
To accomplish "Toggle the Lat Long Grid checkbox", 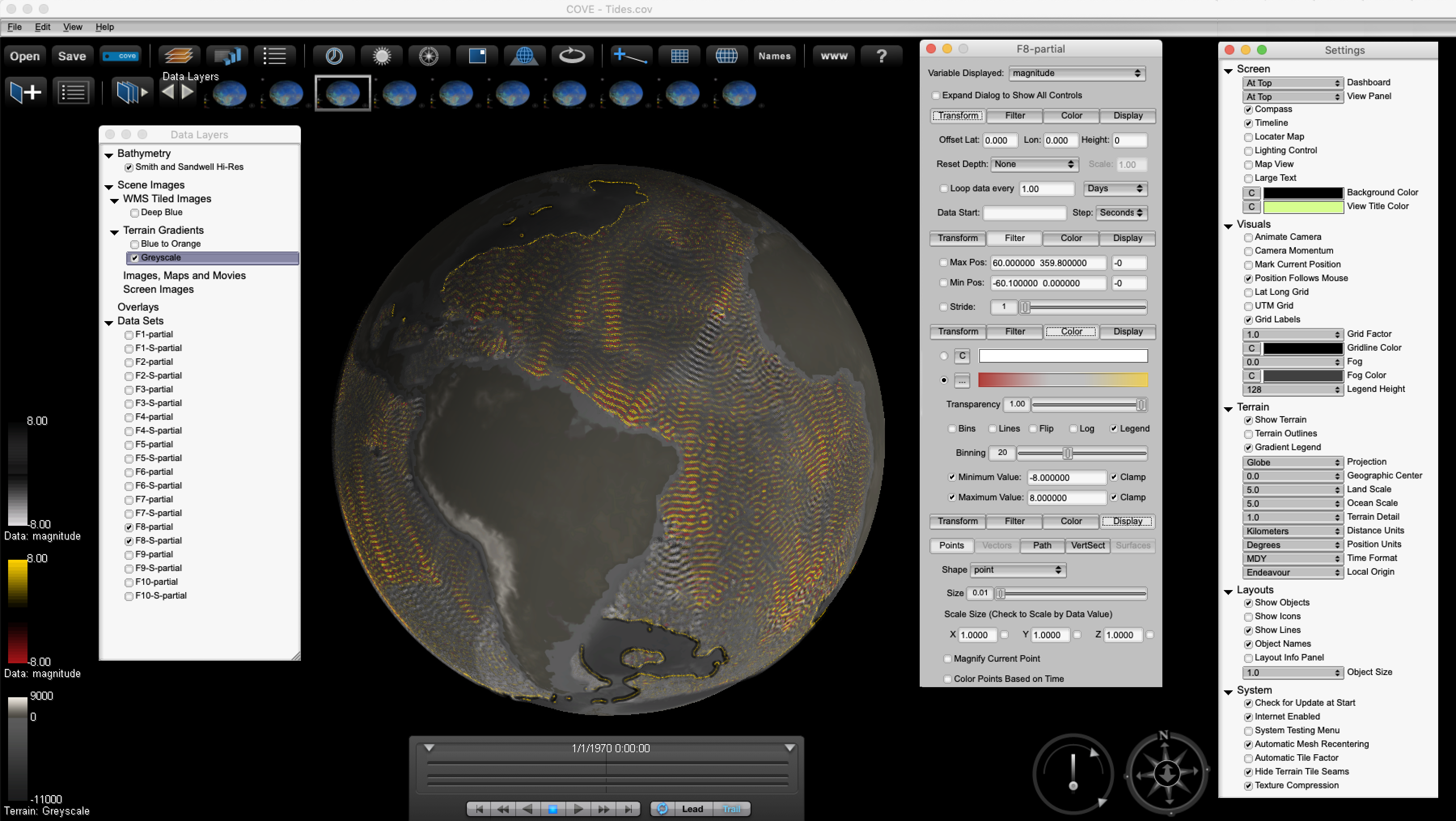I will [1249, 292].
